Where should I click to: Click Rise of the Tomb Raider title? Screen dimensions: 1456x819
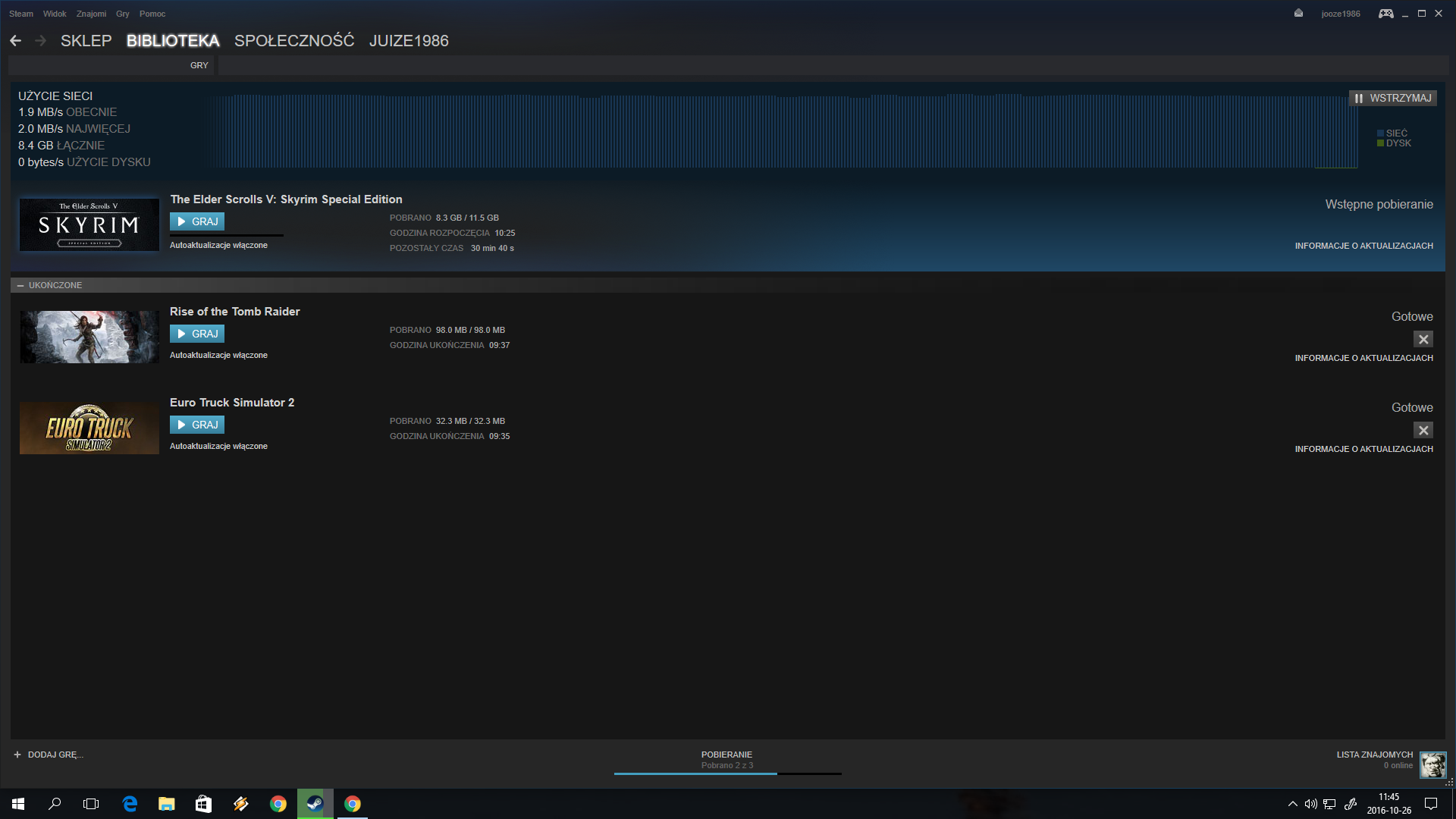point(235,312)
